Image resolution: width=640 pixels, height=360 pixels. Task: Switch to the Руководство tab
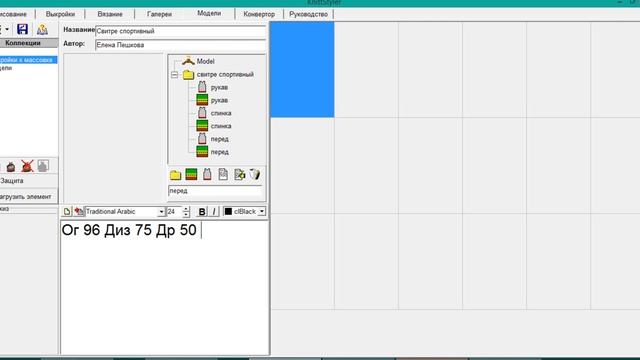309,14
